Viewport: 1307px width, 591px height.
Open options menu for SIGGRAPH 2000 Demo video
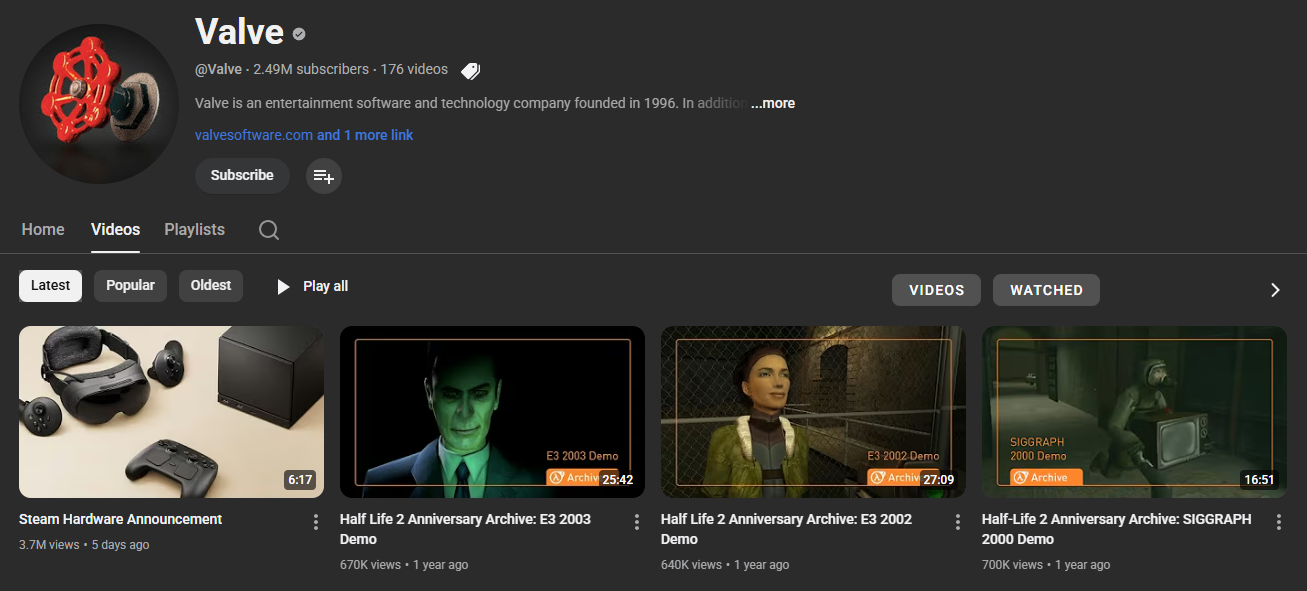pos(1278,522)
